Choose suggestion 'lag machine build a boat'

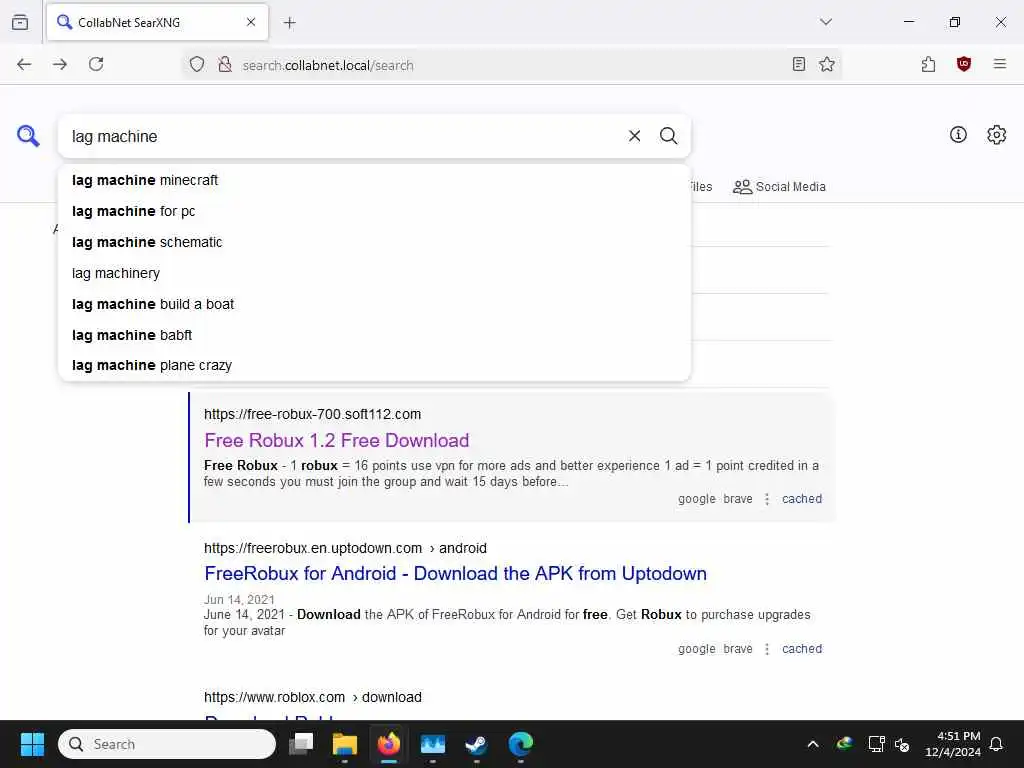click(x=374, y=304)
